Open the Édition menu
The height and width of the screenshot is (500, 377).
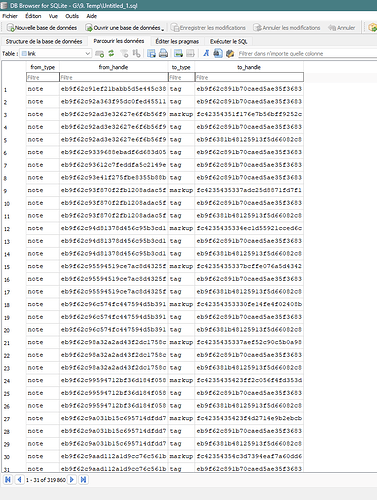coord(33,16)
